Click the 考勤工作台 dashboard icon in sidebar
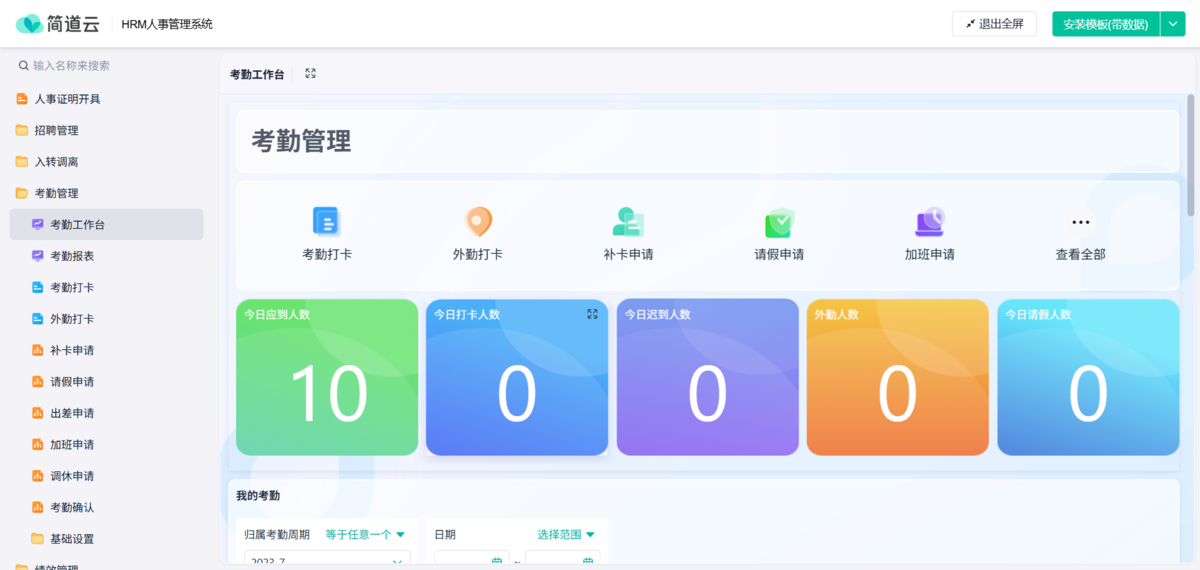 (38, 225)
